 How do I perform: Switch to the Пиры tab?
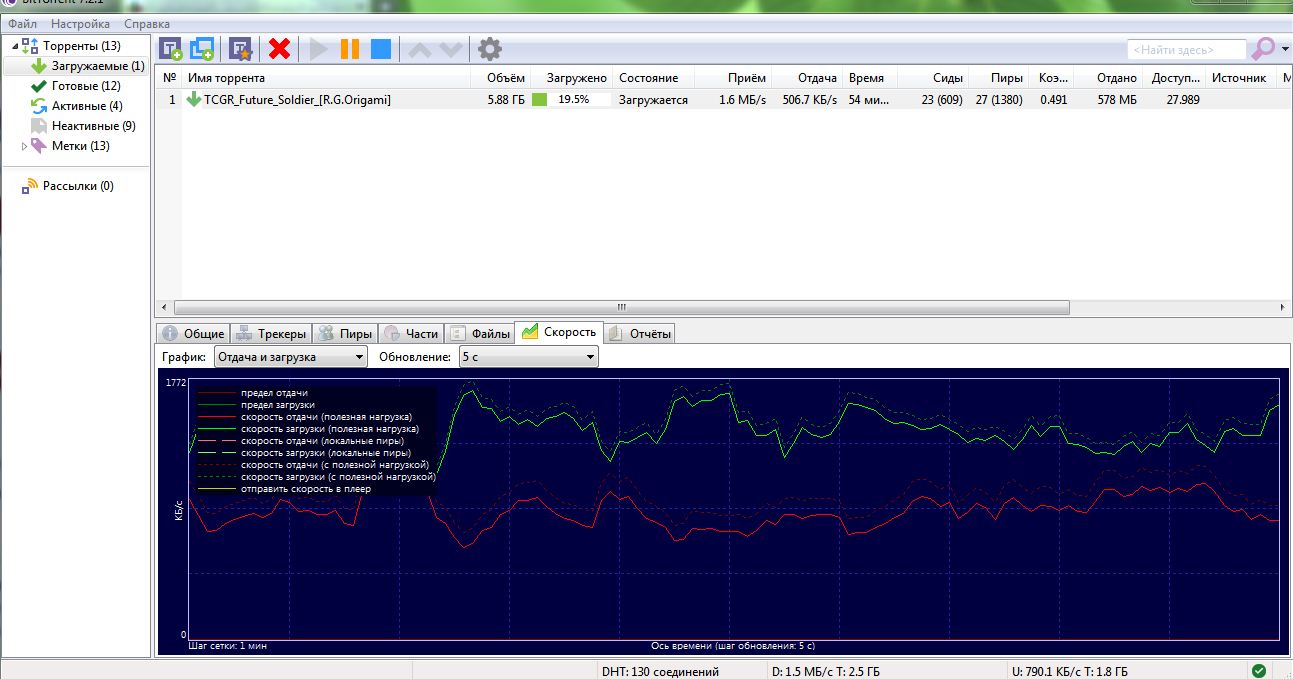click(x=343, y=333)
